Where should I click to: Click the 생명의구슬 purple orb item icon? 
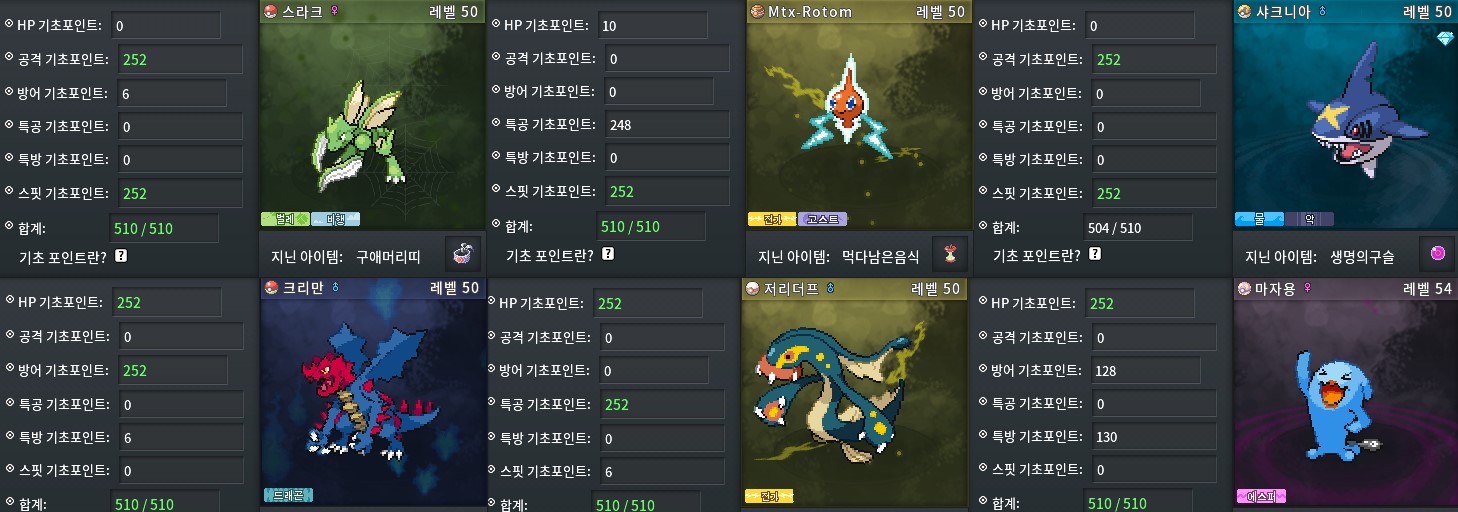(x=1437, y=255)
